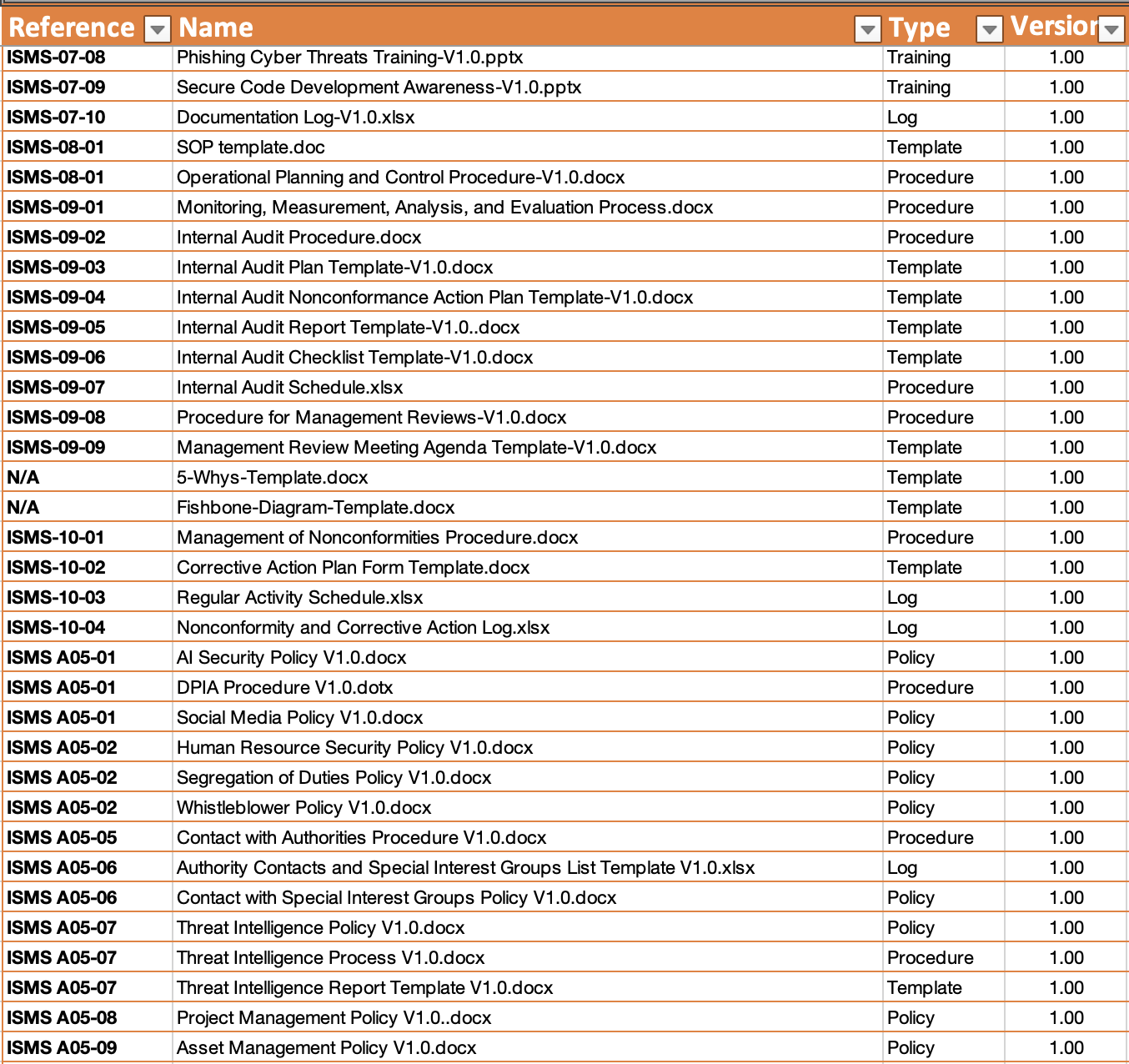Click version 1.00 in ISMS A05-09 row
1129x1064 pixels.
(1066, 1048)
